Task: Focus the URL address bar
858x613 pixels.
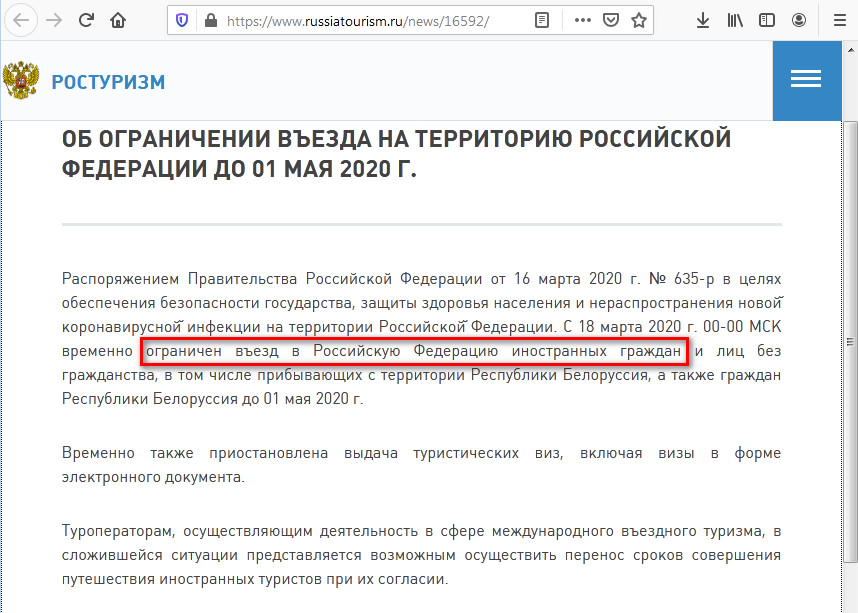Action: tap(358, 21)
